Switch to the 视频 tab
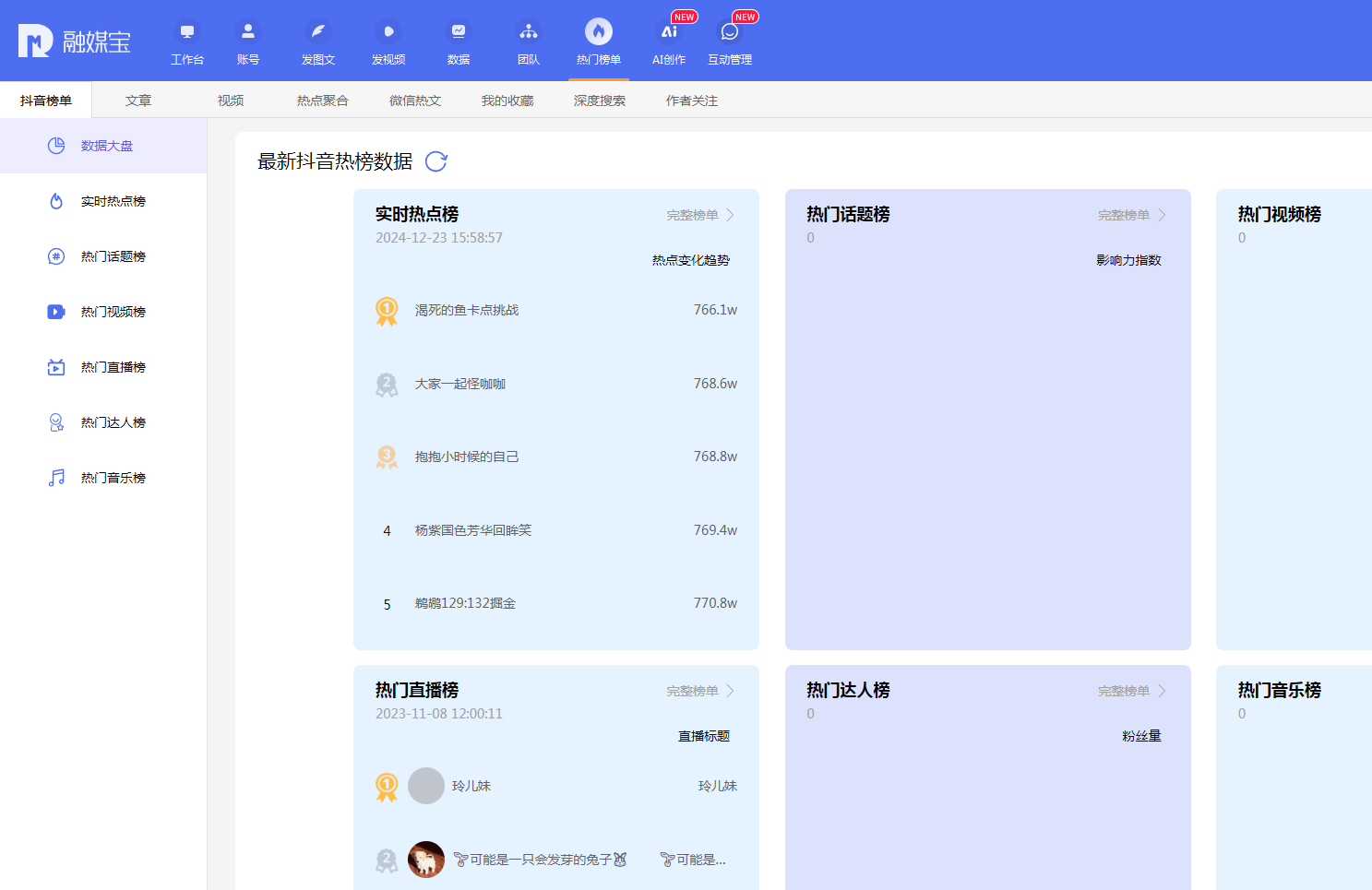The image size is (1372, 890). click(x=231, y=101)
